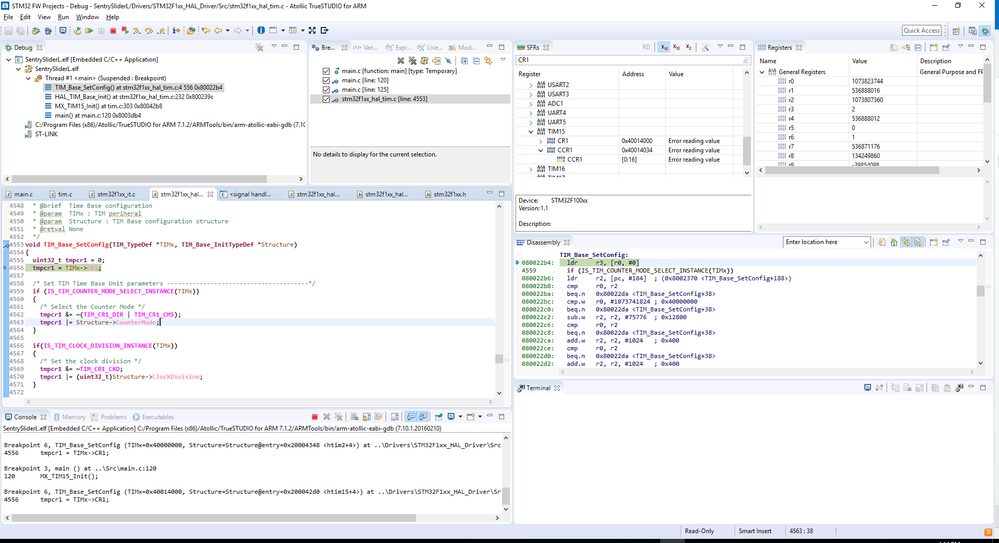Switch to the Problems tab
999x543 pixels.
coord(108,417)
